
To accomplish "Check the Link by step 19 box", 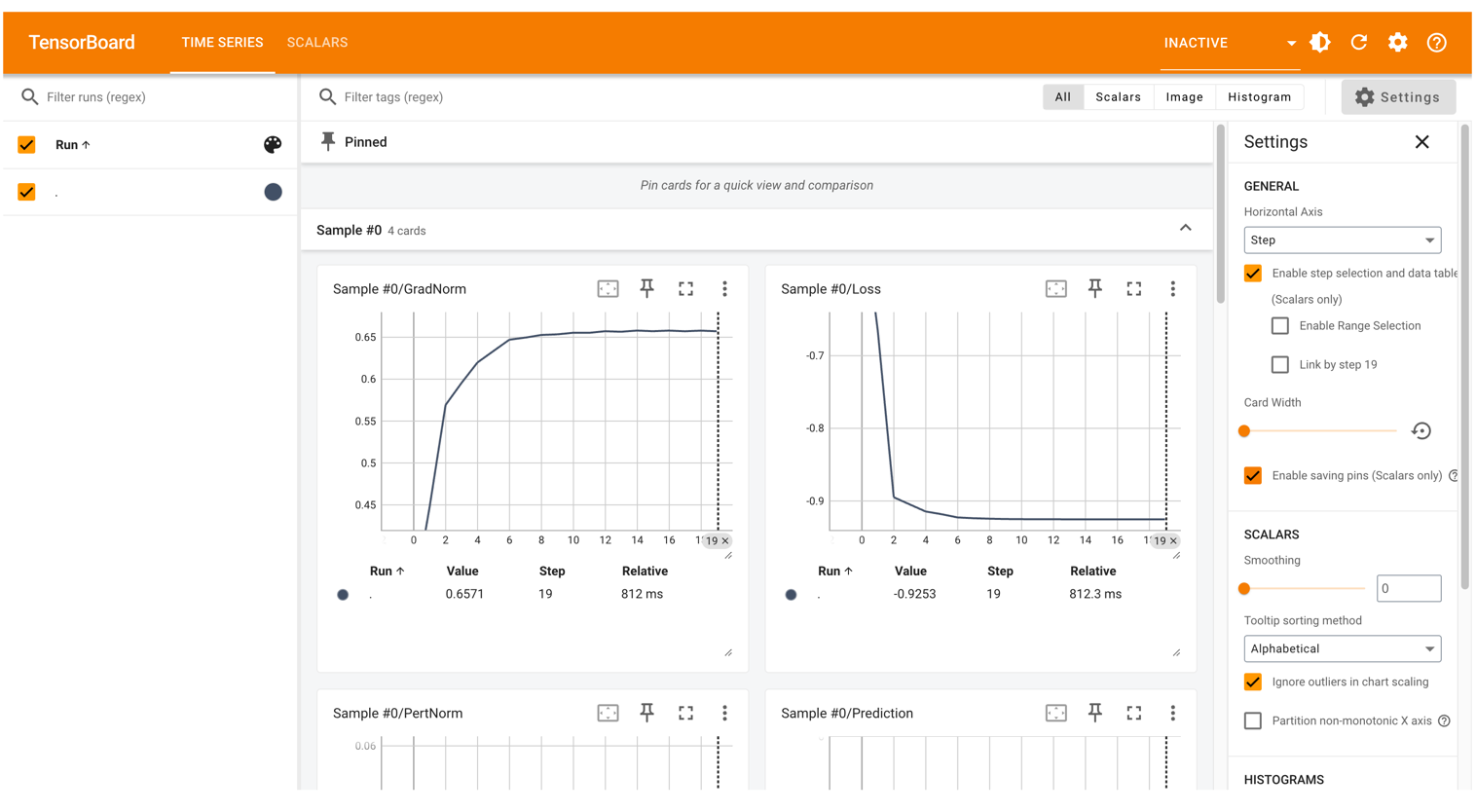I will coord(1280,365).
